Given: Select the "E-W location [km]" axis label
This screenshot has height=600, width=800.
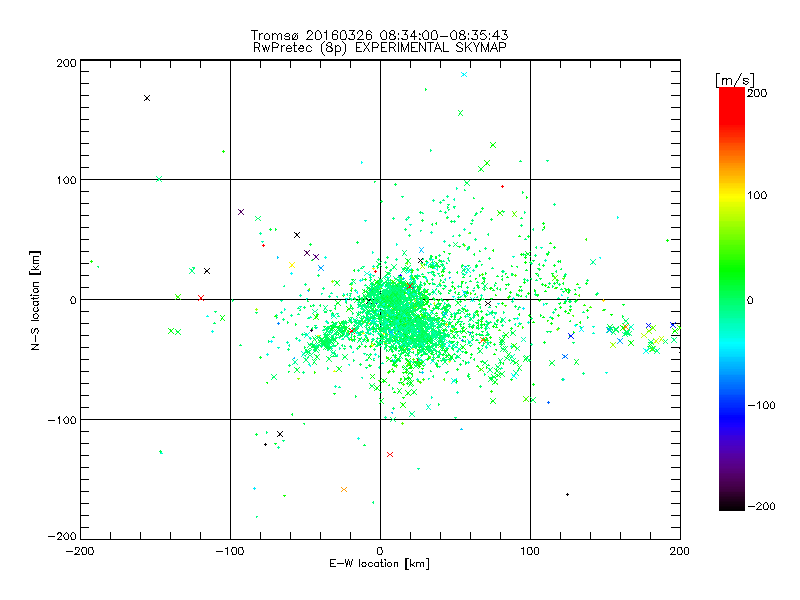Looking at the screenshot, I should (x=379, y=564).
